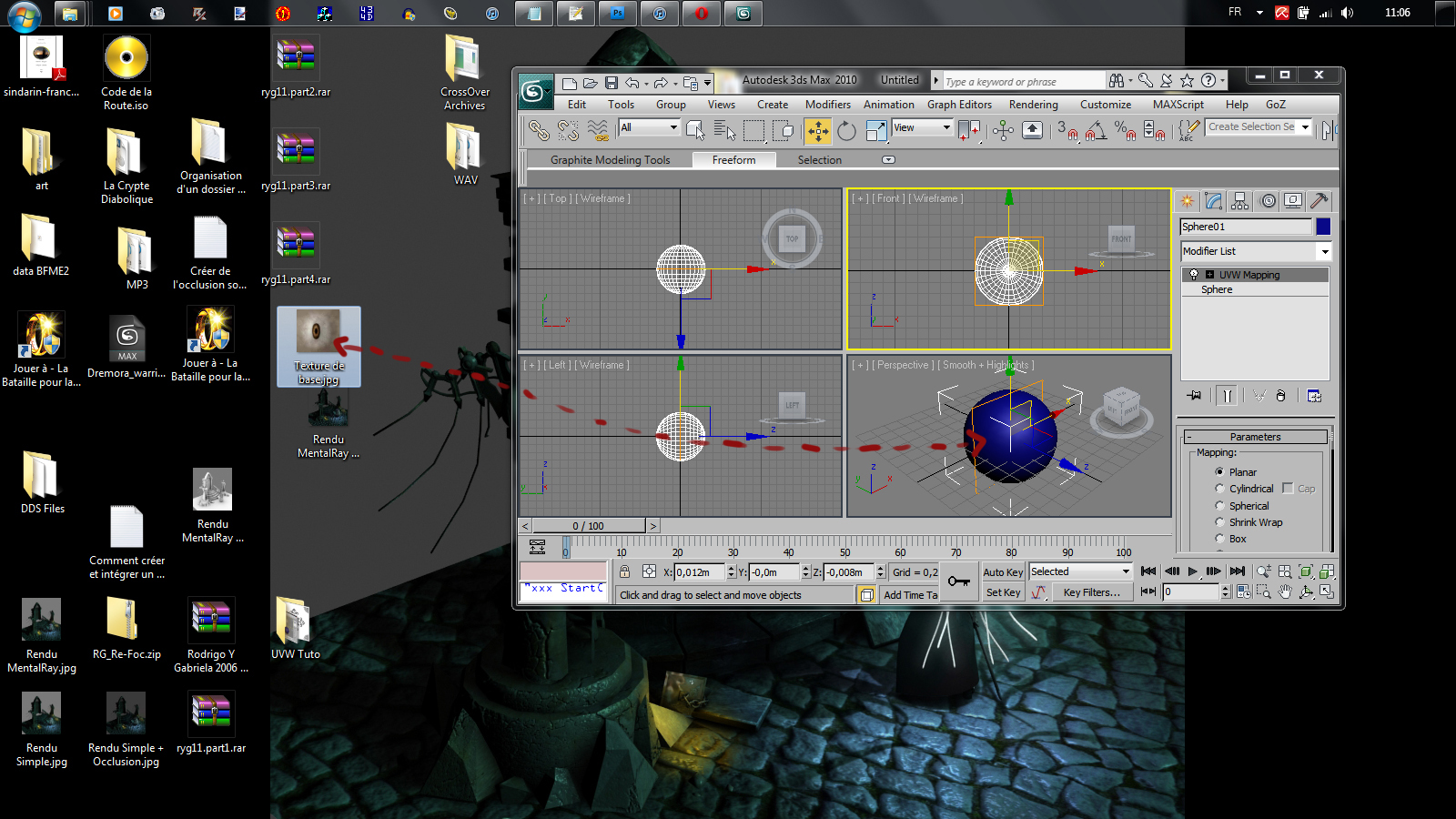Viewport: 1456px width, 819px height.
Task: Toggle Show End Result button
Action: 1228,396
